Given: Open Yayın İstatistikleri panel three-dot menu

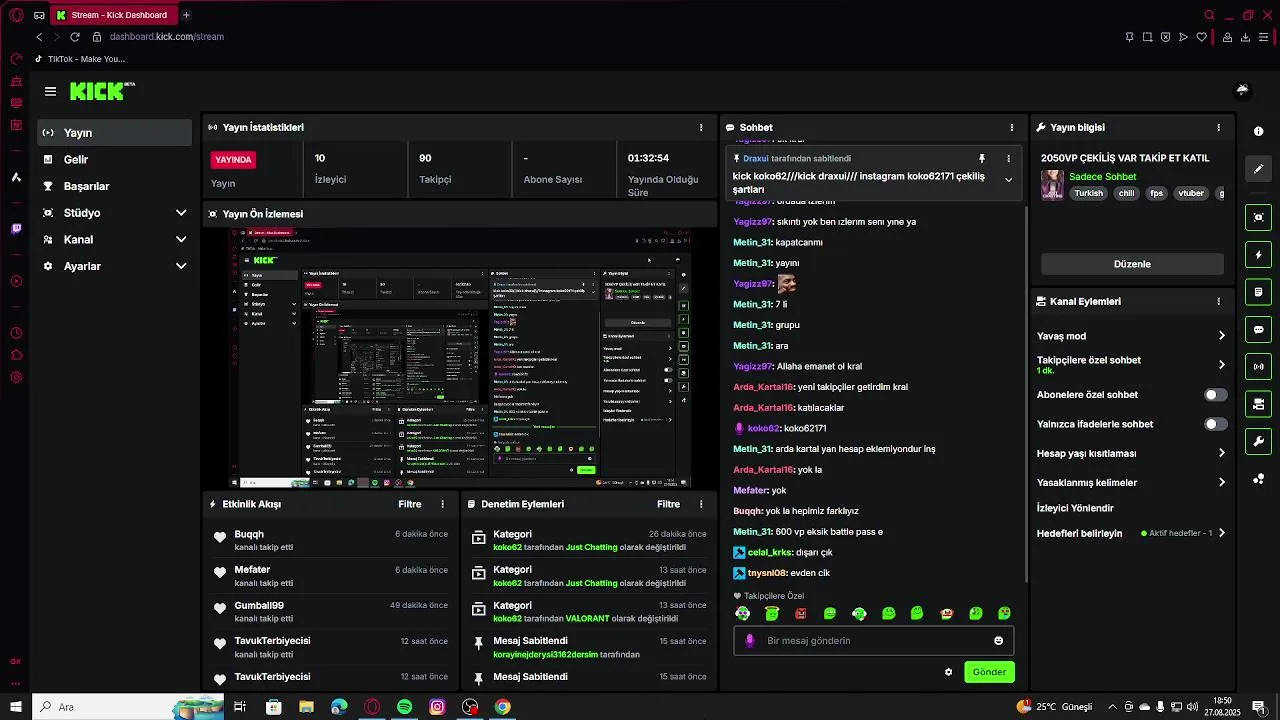Looking at the screenshot, I should pos(700,128).
